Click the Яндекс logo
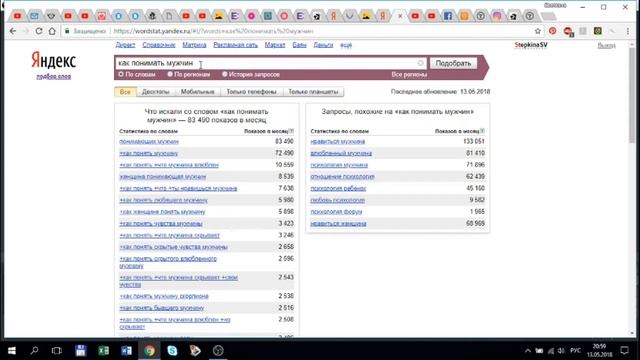Screen dimensions: 640x360 (53, 60)
